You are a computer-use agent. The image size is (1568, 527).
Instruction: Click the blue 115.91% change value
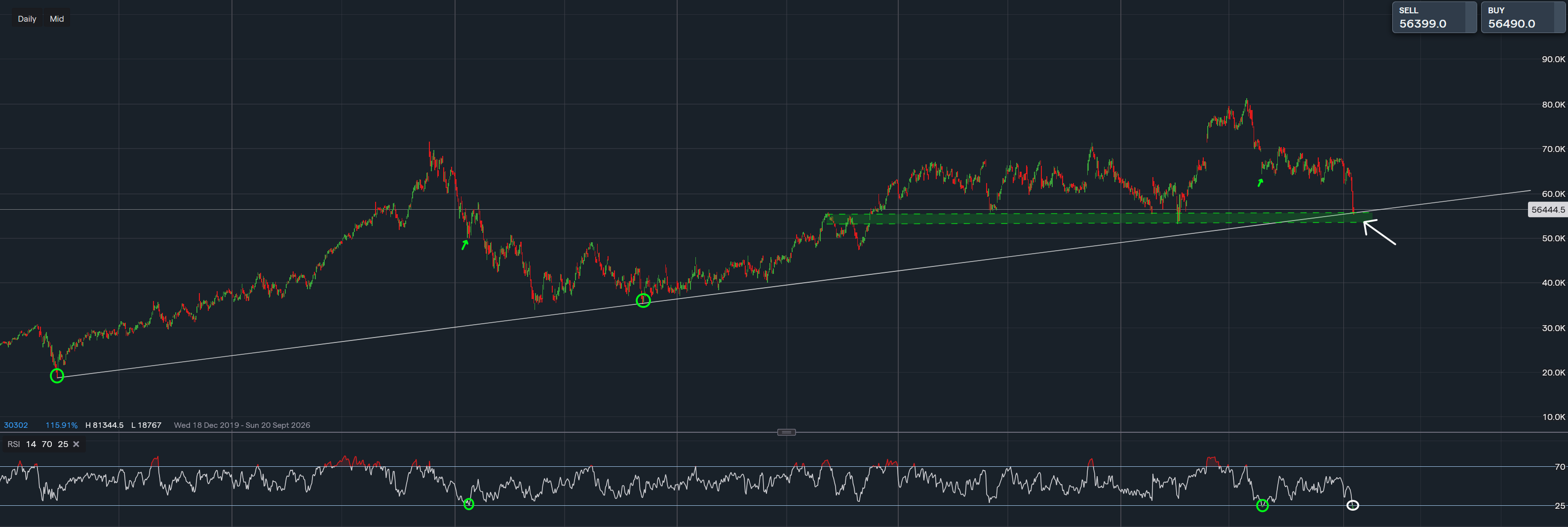pos(62,425)
